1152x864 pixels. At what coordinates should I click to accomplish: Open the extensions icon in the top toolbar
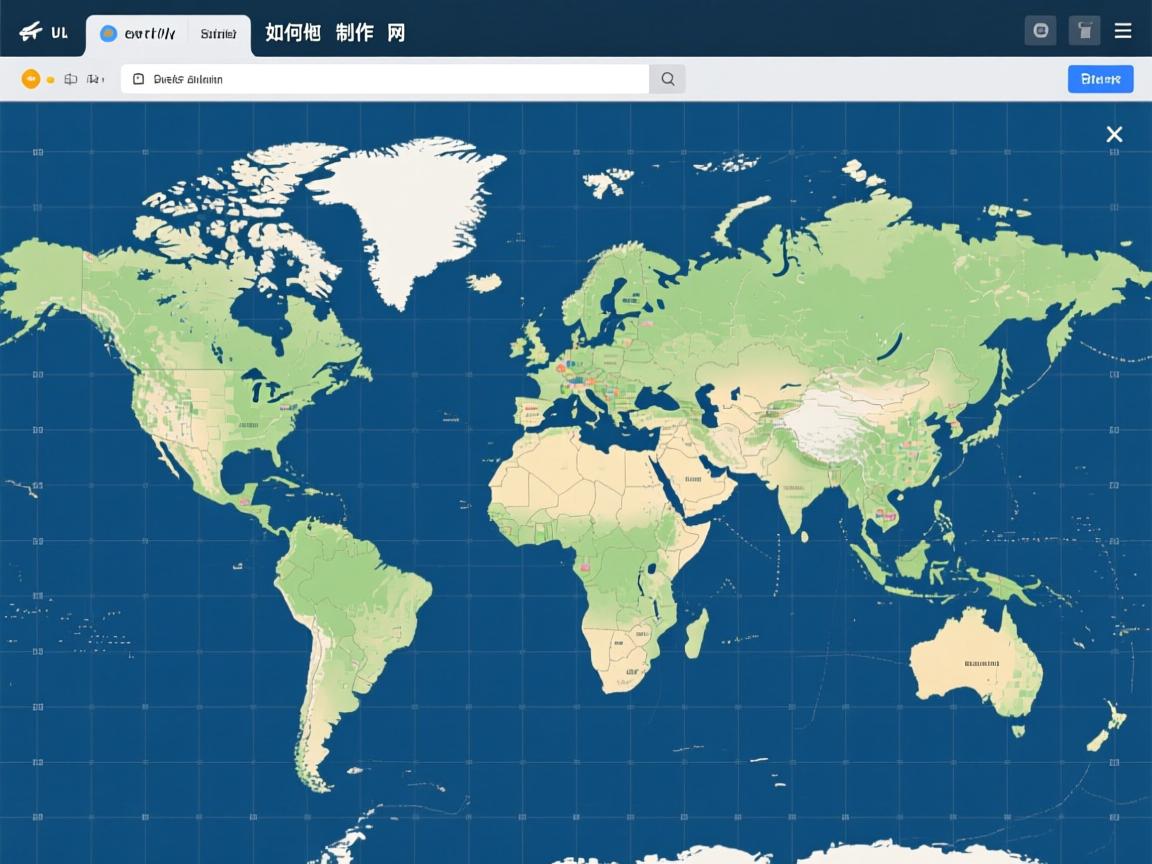[1040, 30]
